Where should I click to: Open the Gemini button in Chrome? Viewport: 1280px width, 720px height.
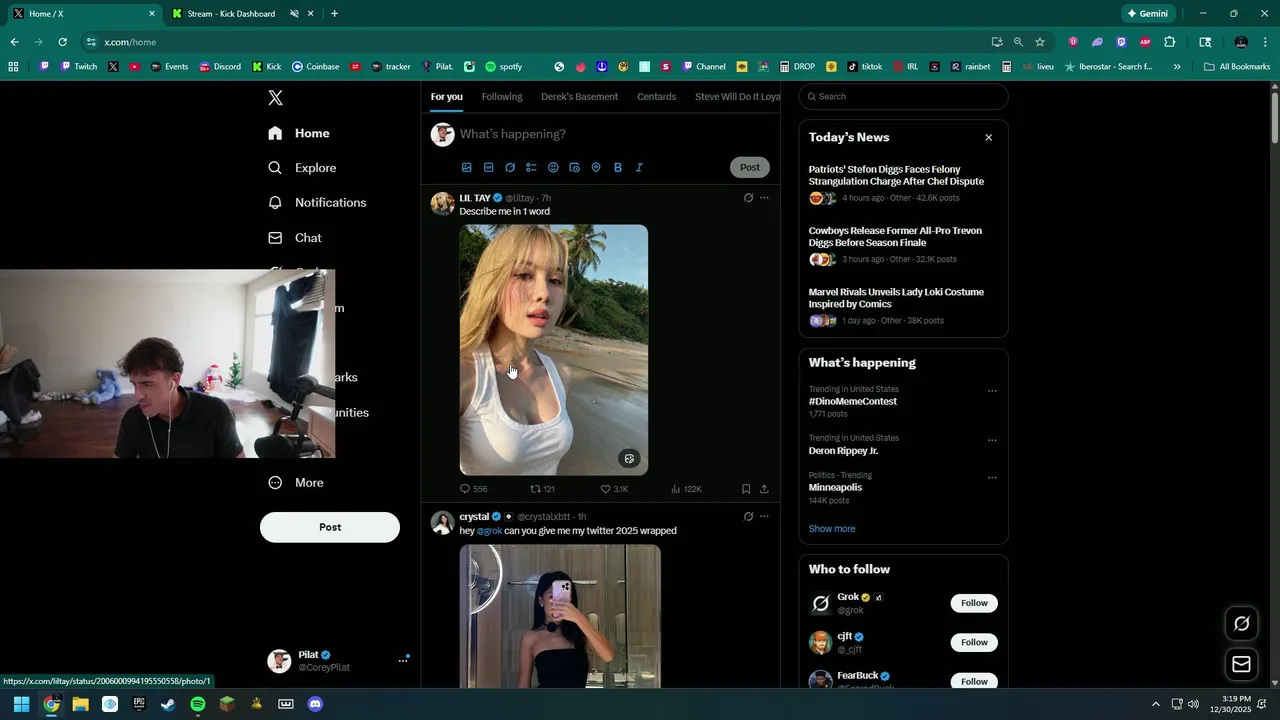1147,14
